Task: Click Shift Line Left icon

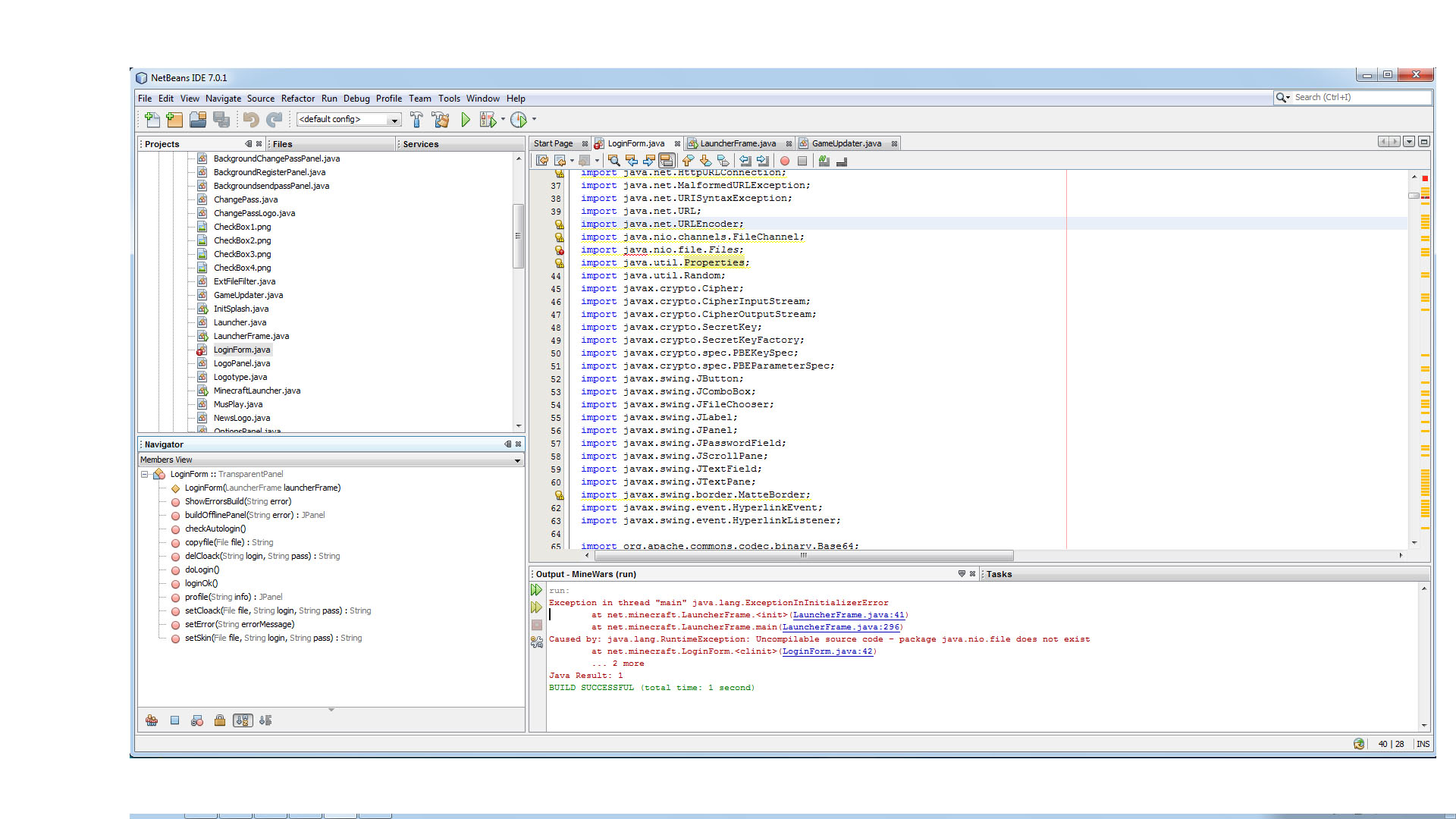Action: pyautogui.click(x=745, y=161)
